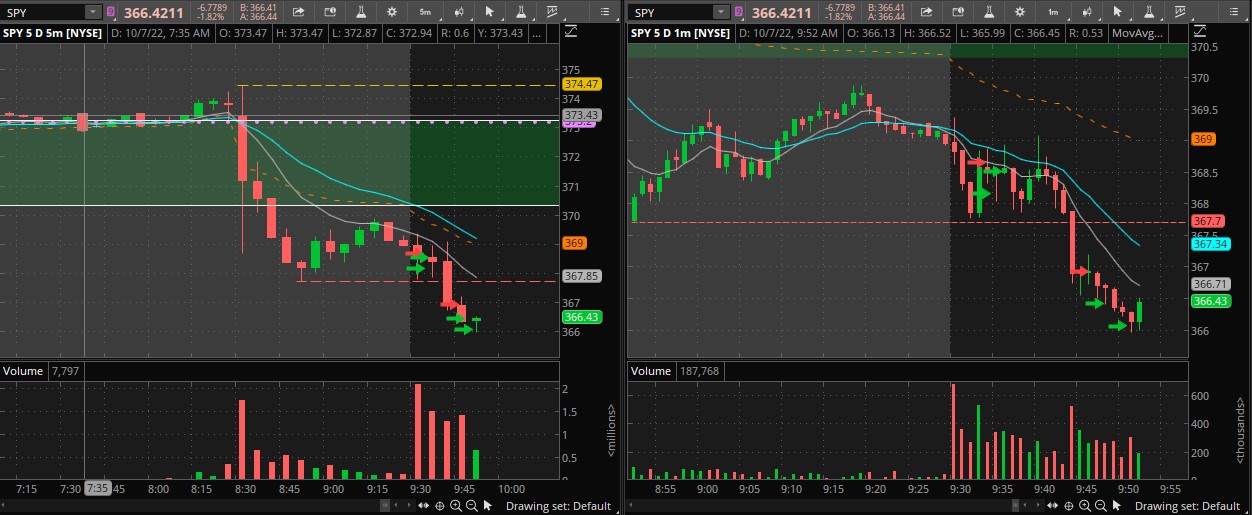This screenshot has height=515, width=1252.
Task: Open the 5m timeframe dropdown
Action: point(425,12)
